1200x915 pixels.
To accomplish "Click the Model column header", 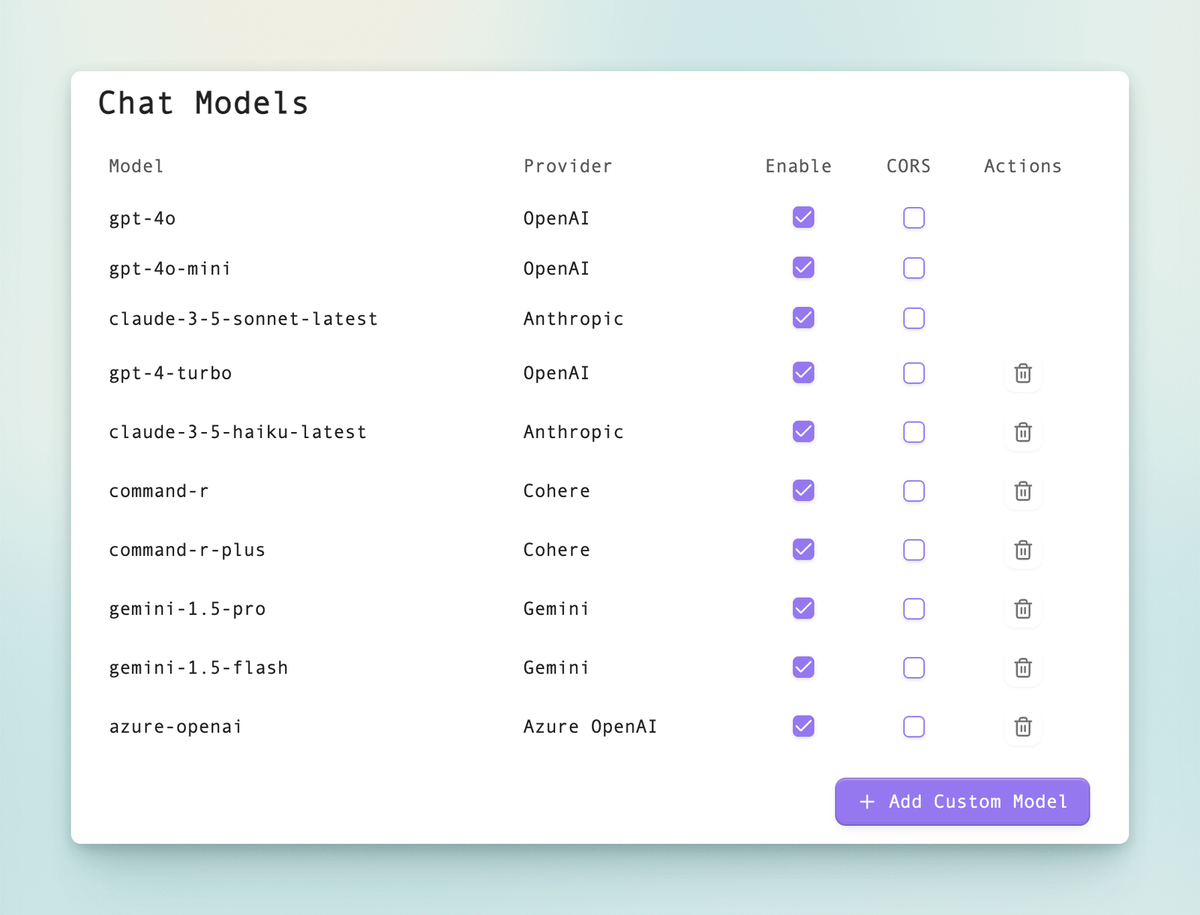I will click(136, 166).
